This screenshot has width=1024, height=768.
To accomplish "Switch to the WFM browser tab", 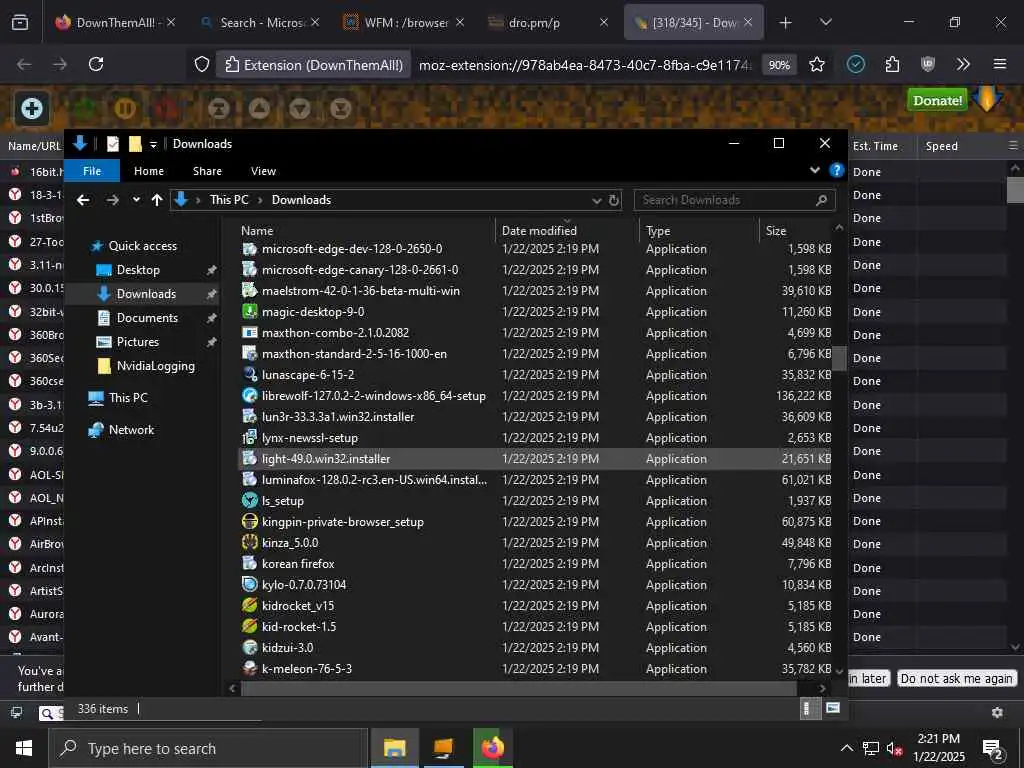I will coord(403,23).
